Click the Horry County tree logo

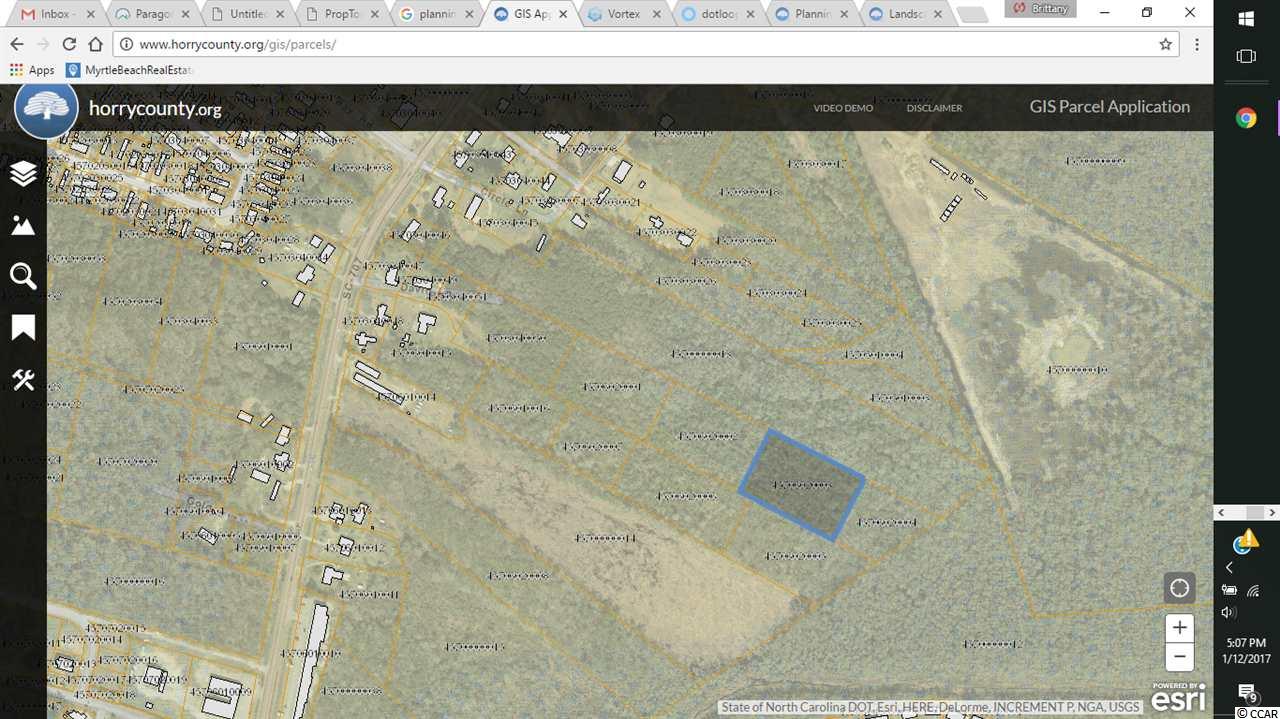pos(46,109)
